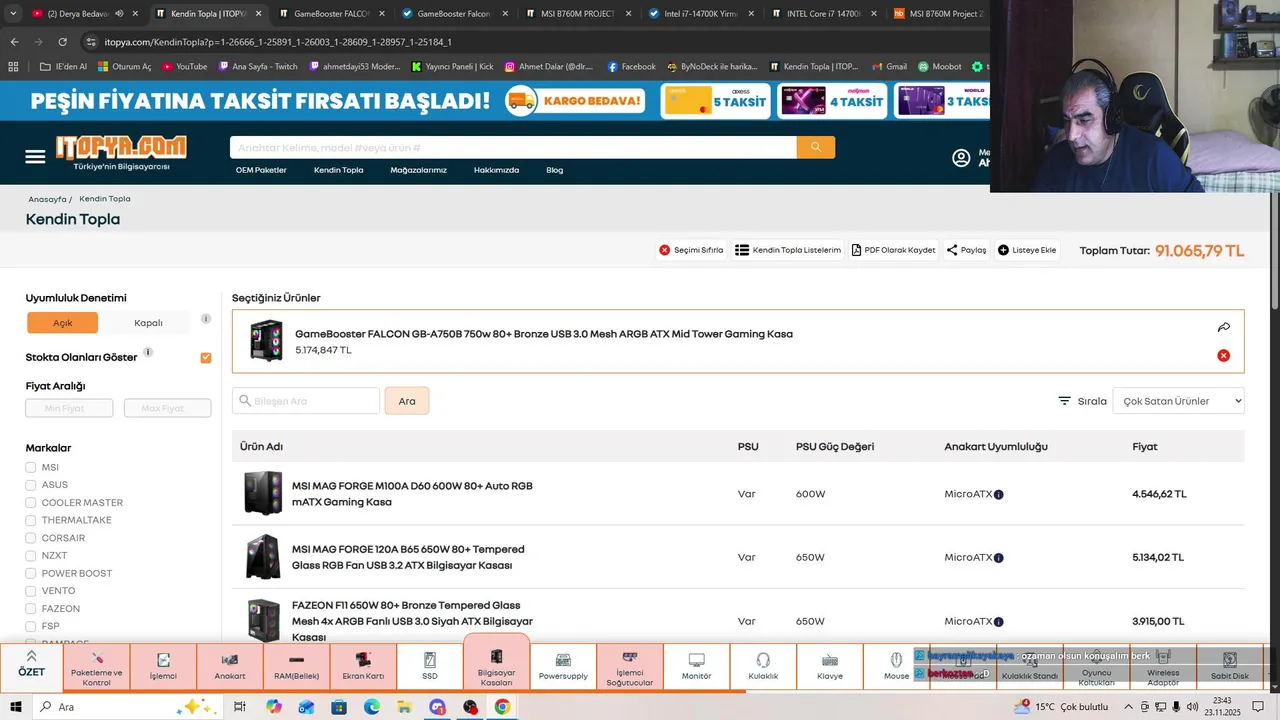Remove selected GameBooster FALCON case with red X
This screenshot has width=1280, height=720.
[1224, 356]
